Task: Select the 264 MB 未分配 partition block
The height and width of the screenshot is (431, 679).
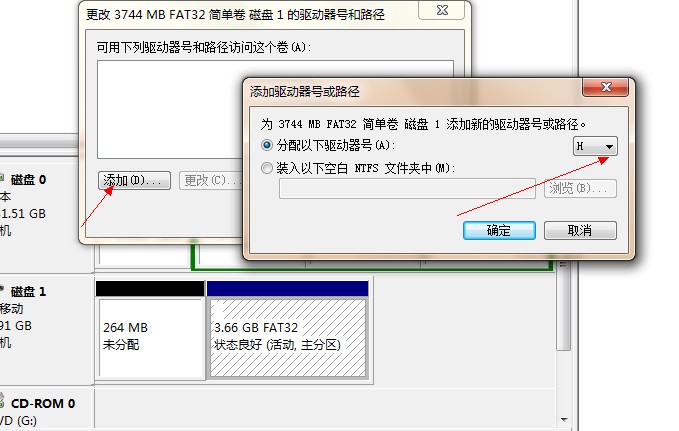Action: click(x=150, y=338)
